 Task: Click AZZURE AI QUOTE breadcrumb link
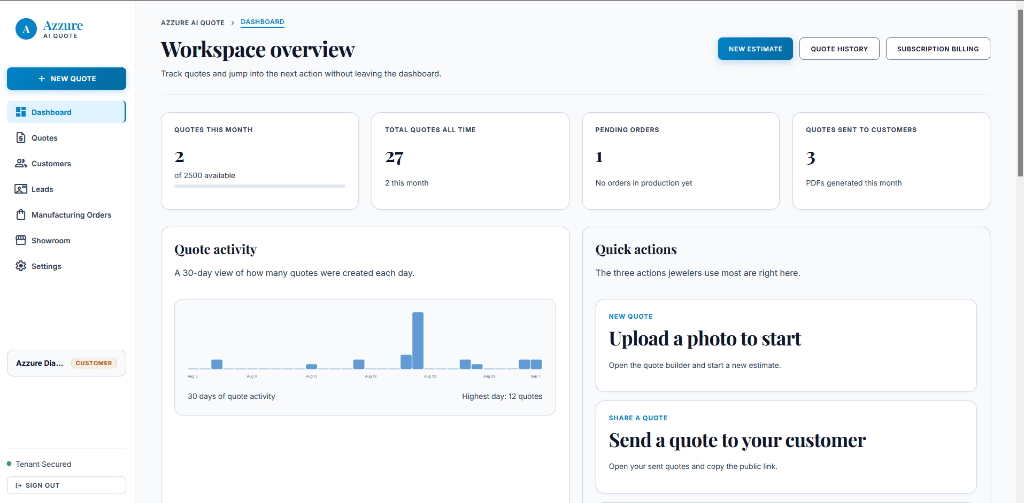(193, 23)
